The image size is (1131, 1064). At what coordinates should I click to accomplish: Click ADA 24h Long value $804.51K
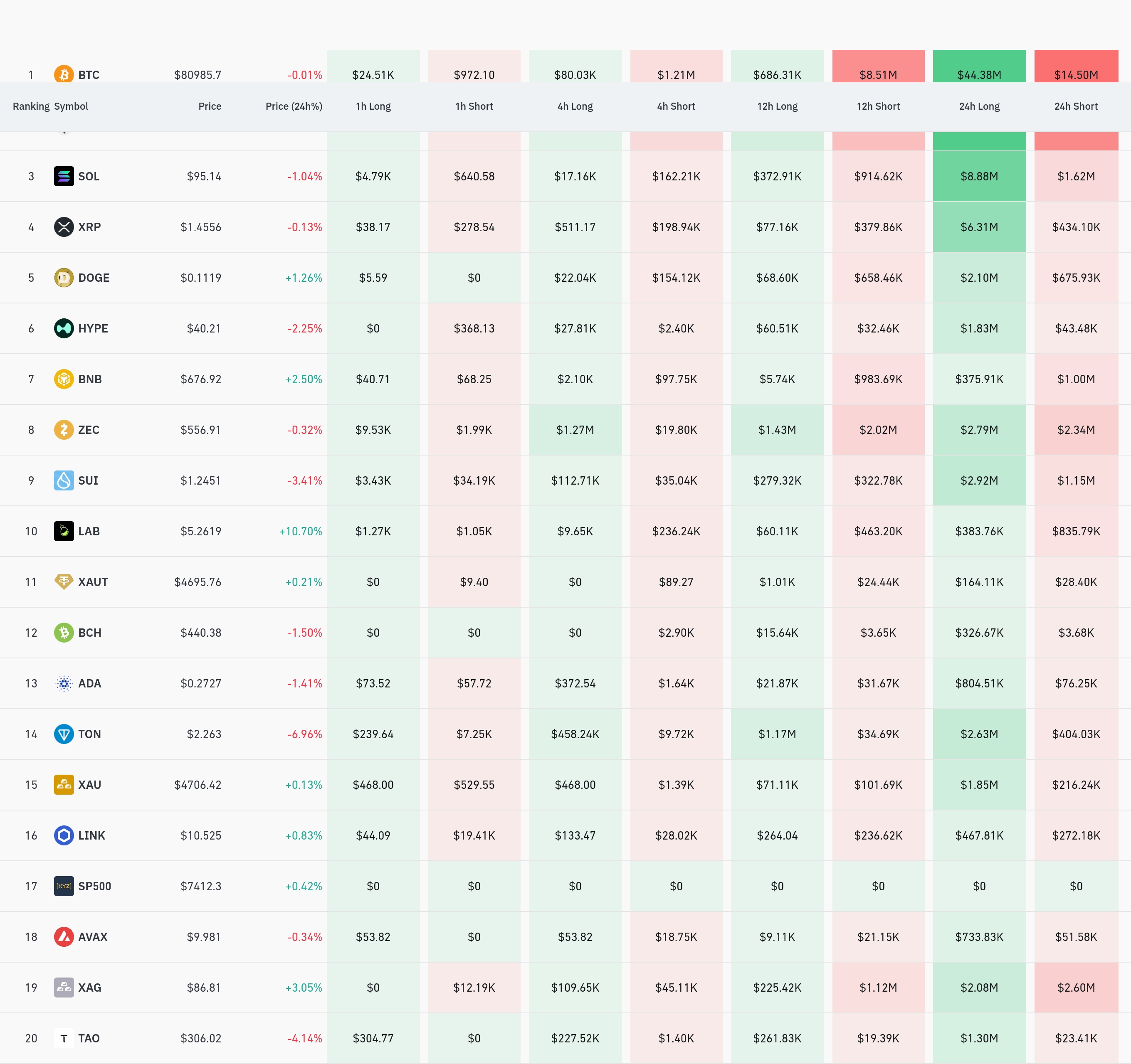click(980, 683)
